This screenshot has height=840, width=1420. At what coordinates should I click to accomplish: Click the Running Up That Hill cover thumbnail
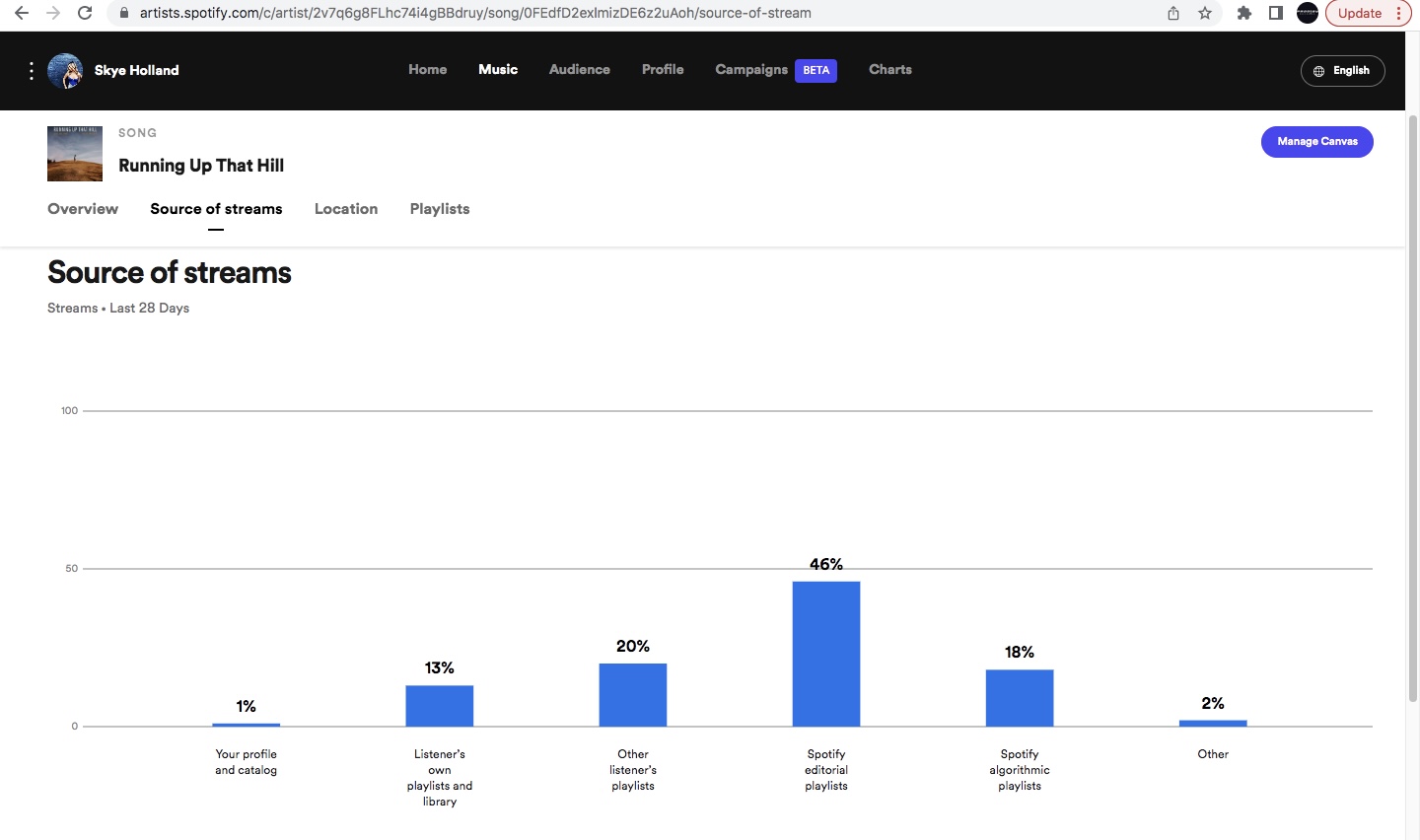[75, 154]
